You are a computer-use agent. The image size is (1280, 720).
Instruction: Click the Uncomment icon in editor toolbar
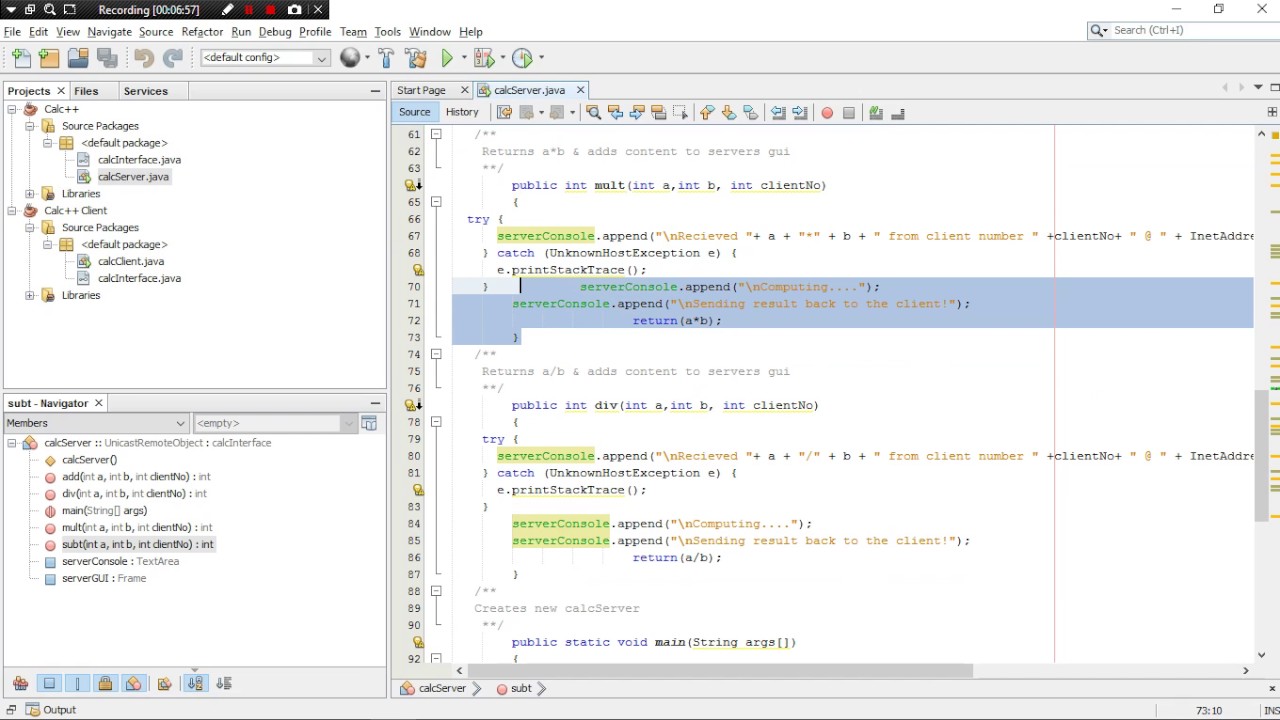[898, 113]
